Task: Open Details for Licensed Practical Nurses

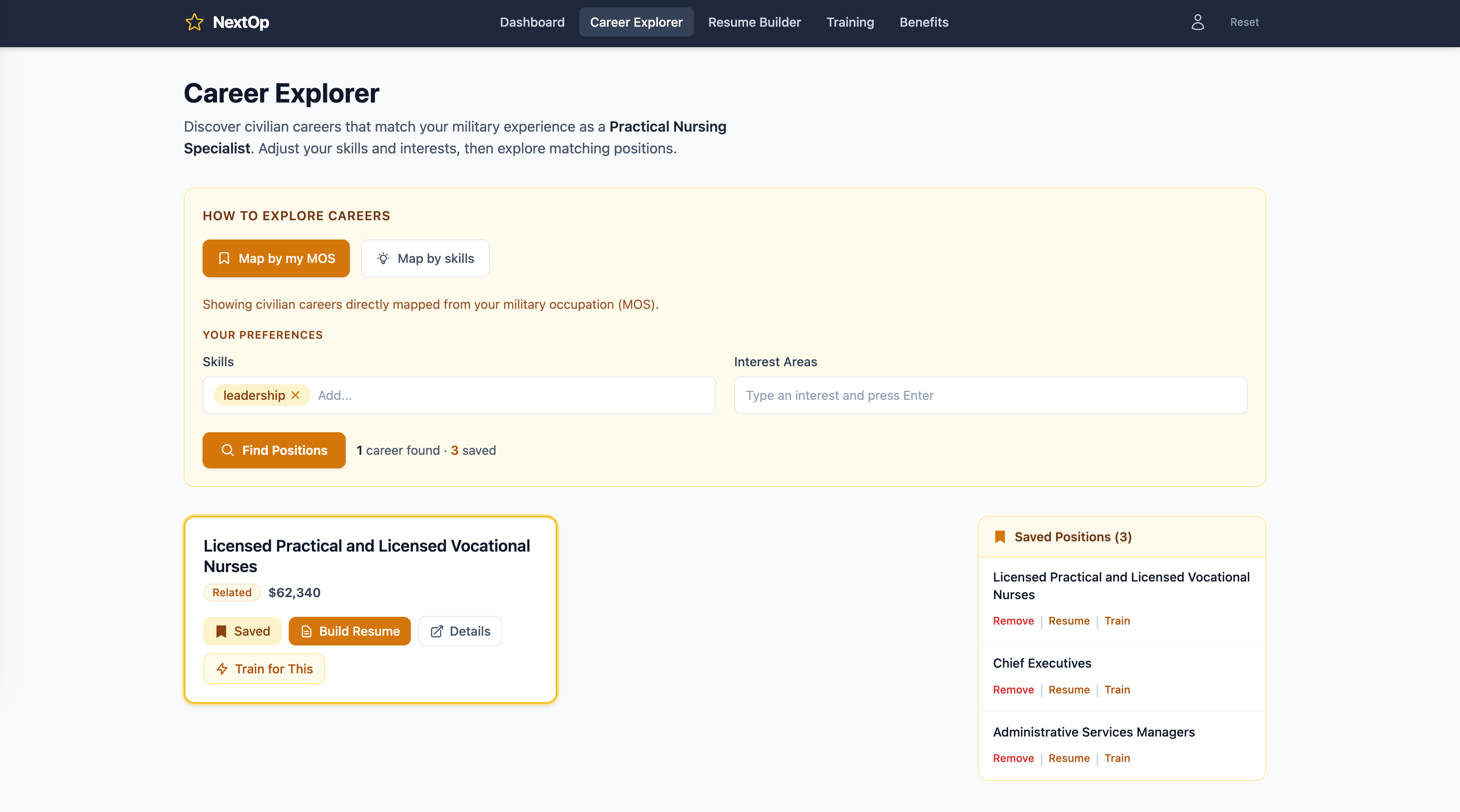Action: click(460, 631)
